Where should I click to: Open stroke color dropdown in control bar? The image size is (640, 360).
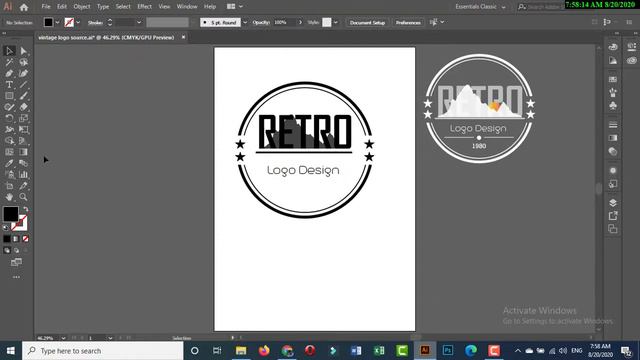pos(78,22)
